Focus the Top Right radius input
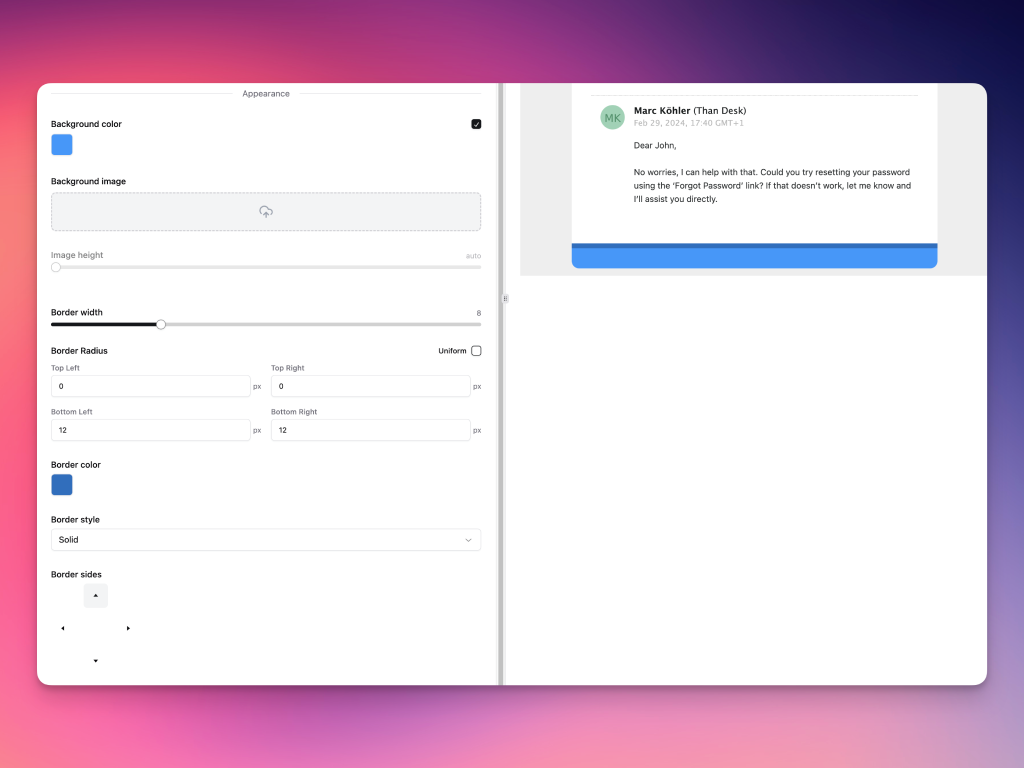 tap(370, 386)
